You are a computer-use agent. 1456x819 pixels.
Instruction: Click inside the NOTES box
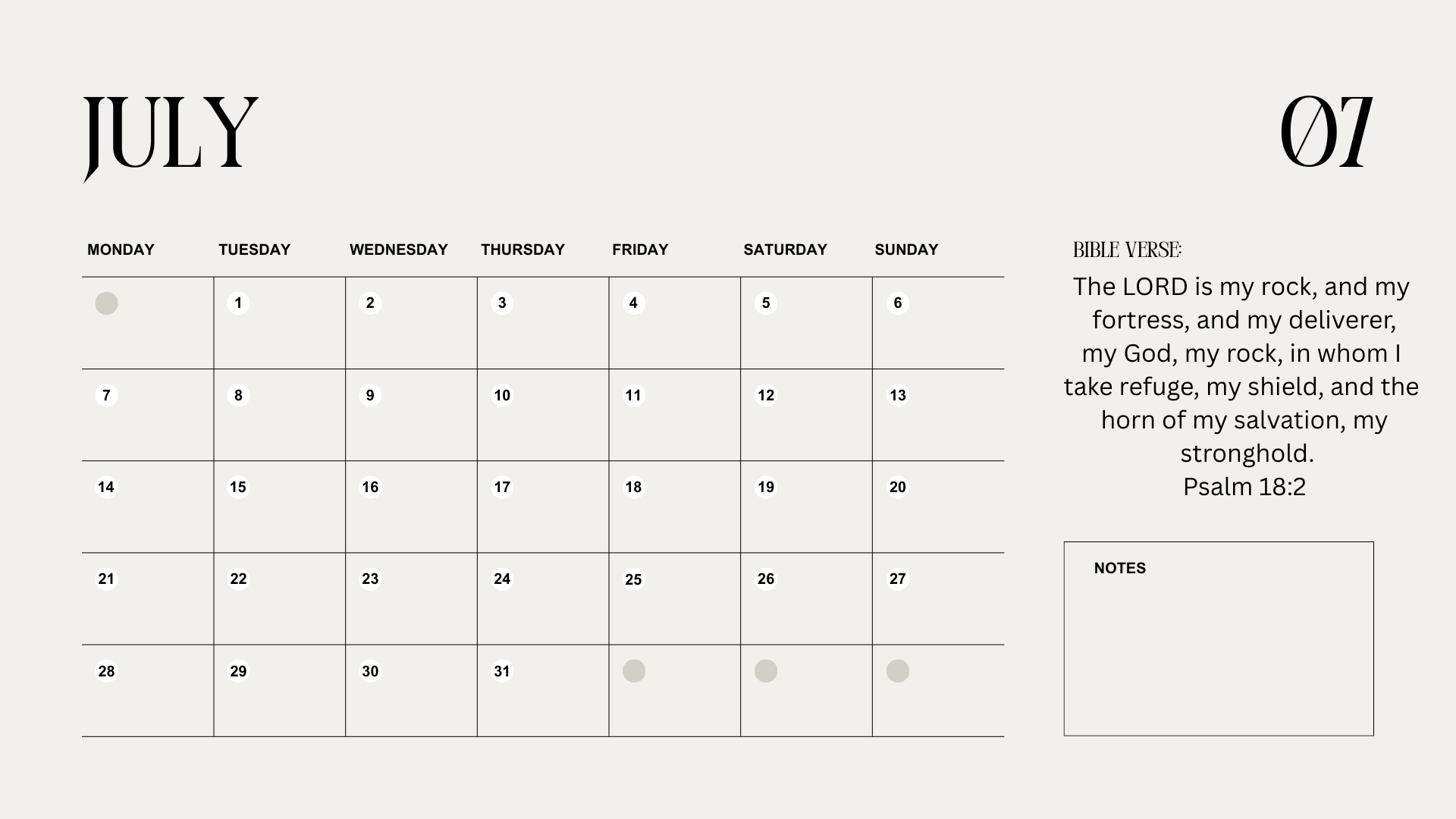1219,639
